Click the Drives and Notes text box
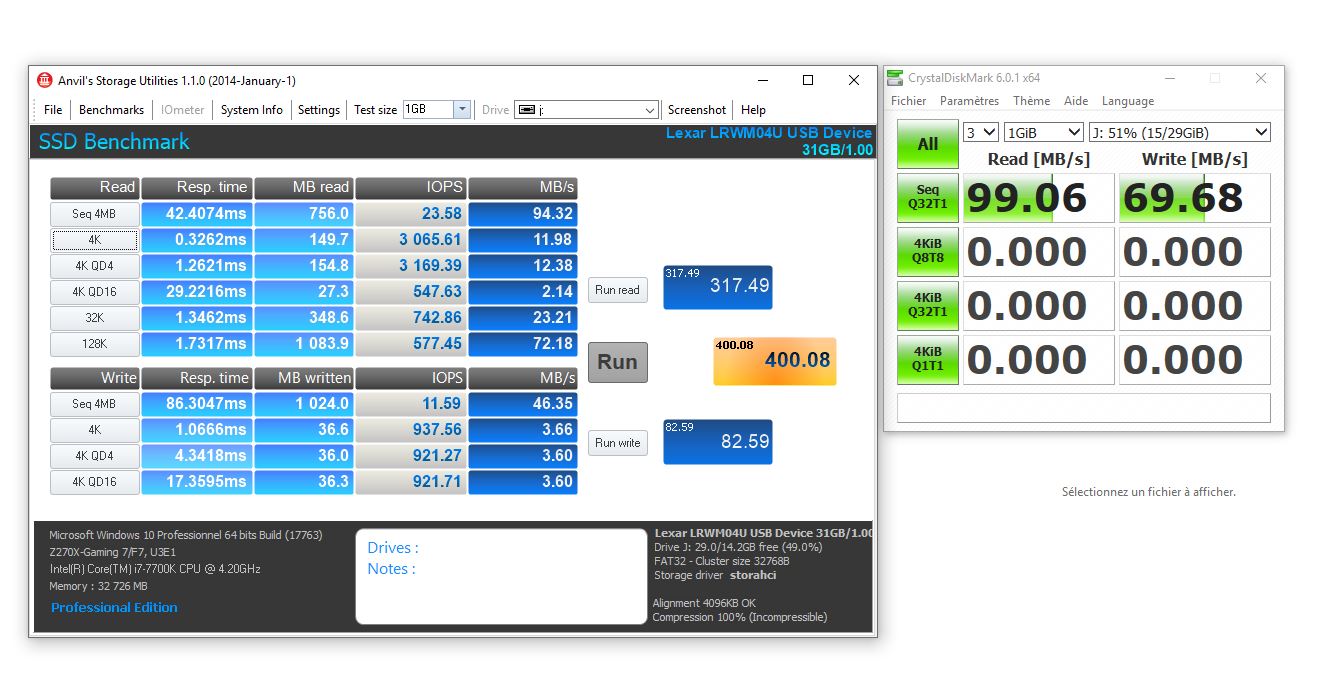The image size is (1317, 698). [501, 577]
